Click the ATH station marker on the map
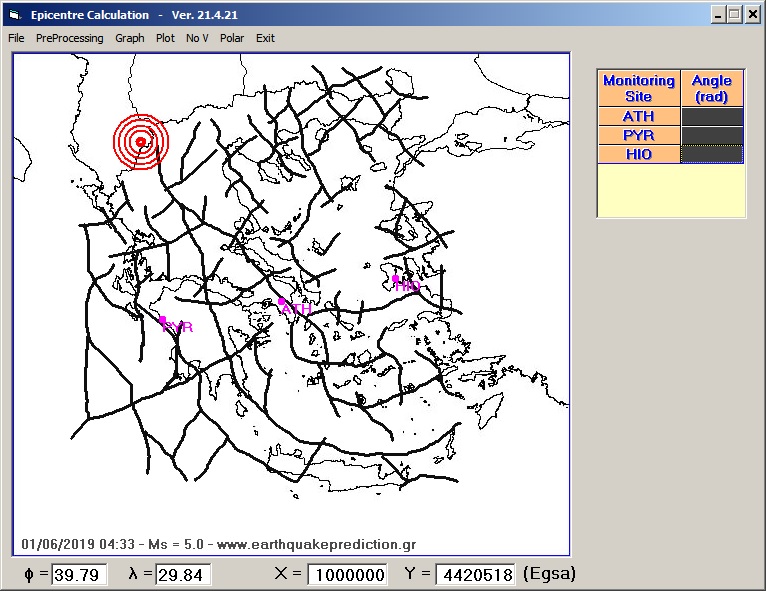Screen dimensions: 766x591 282,300
